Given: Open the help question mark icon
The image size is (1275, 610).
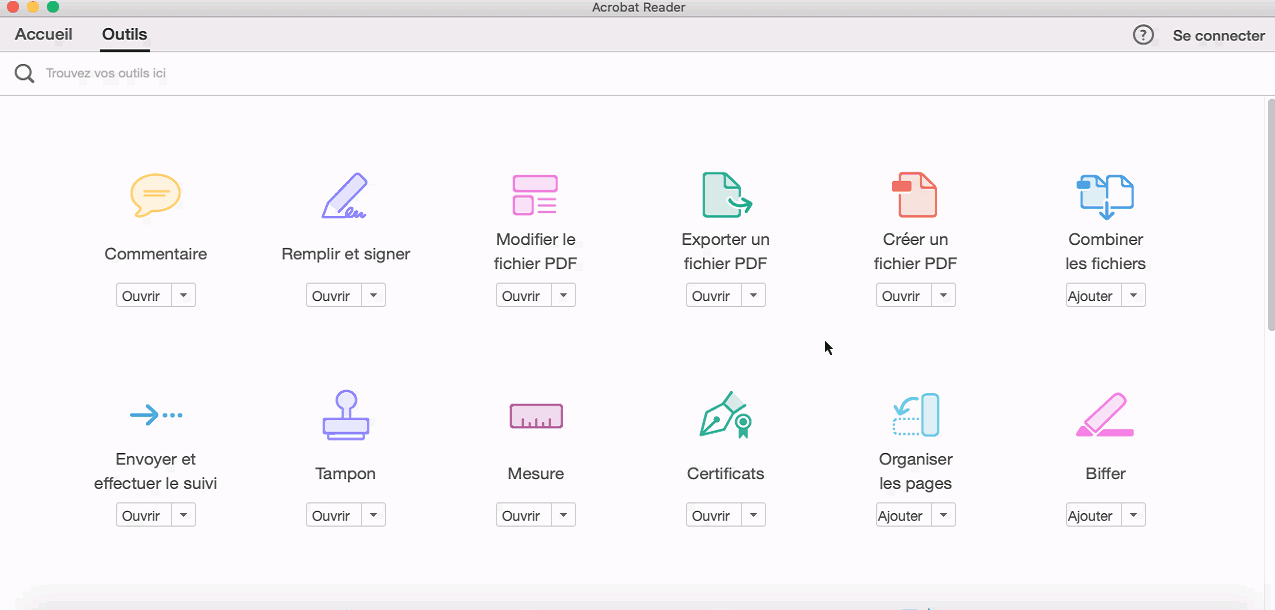Looking at the screenshot, I should (x=1143, y=35).
